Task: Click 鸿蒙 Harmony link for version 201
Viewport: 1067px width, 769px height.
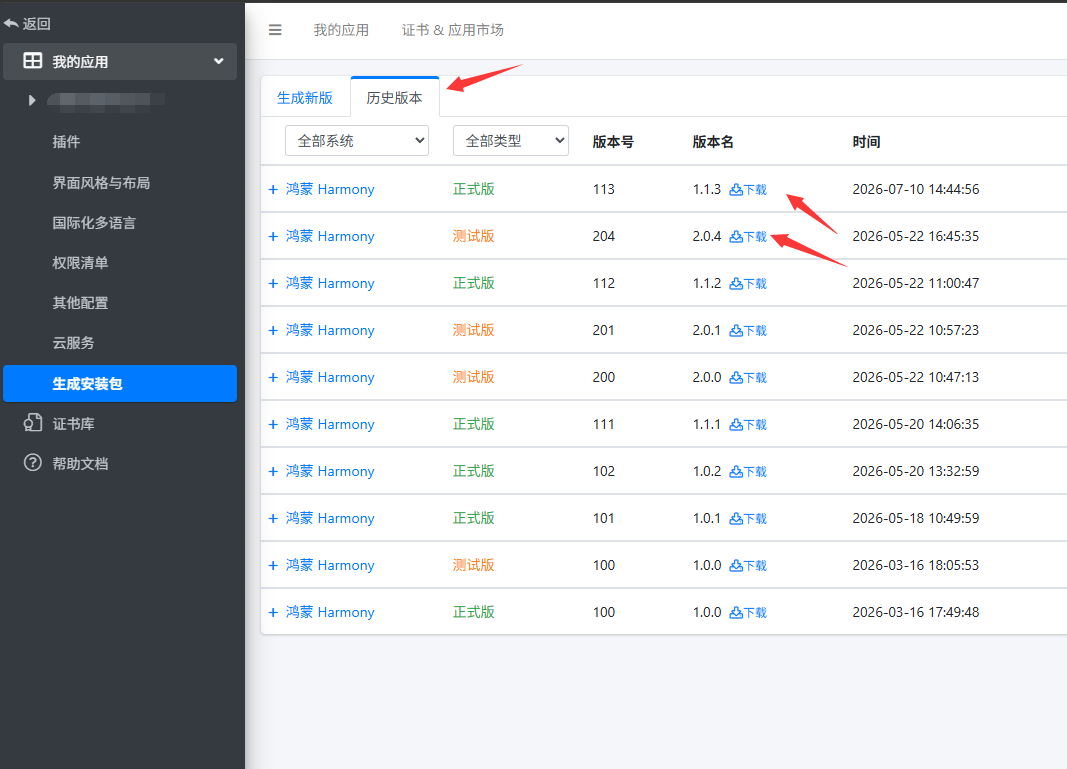Action: pos(330,330)
